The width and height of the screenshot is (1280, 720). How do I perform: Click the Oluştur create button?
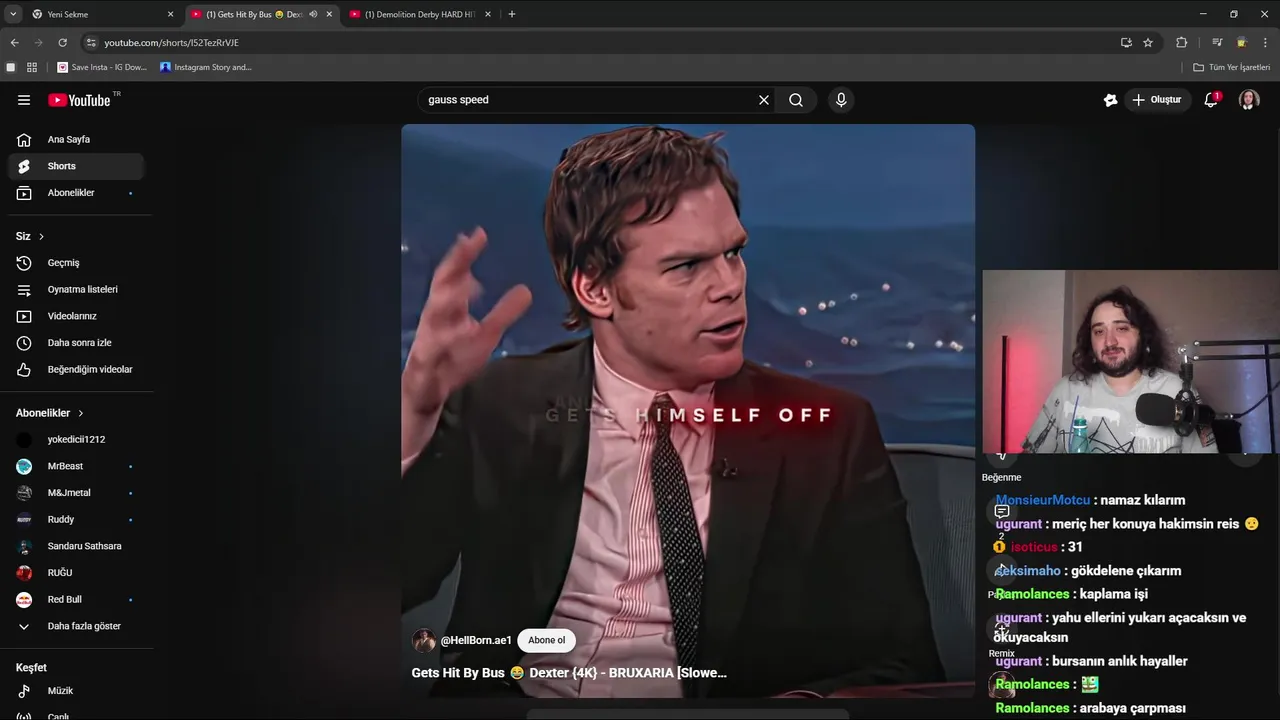[1157, 100]
